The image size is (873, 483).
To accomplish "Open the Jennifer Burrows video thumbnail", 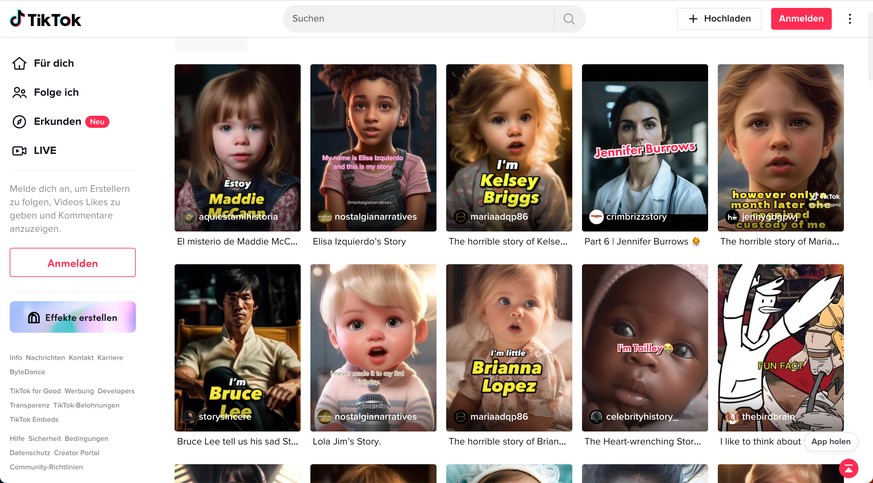I will click(645, 147).
